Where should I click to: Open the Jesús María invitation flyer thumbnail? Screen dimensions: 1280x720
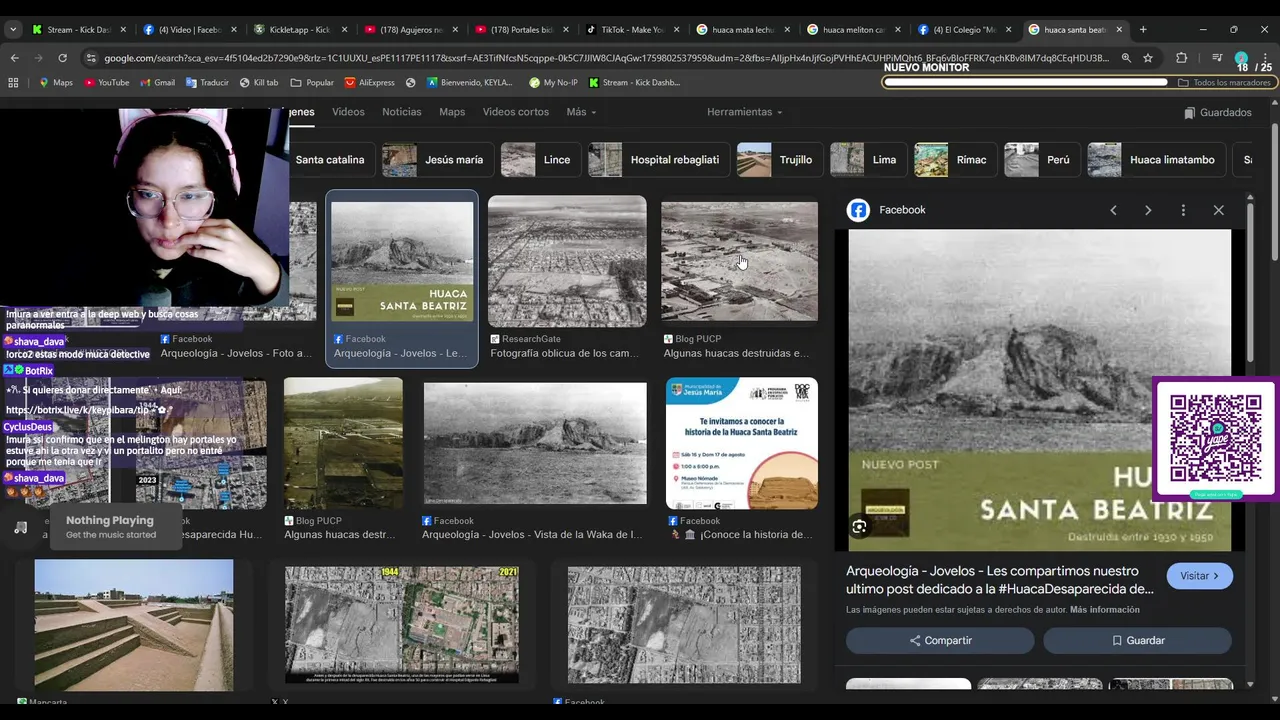(742, 443)
